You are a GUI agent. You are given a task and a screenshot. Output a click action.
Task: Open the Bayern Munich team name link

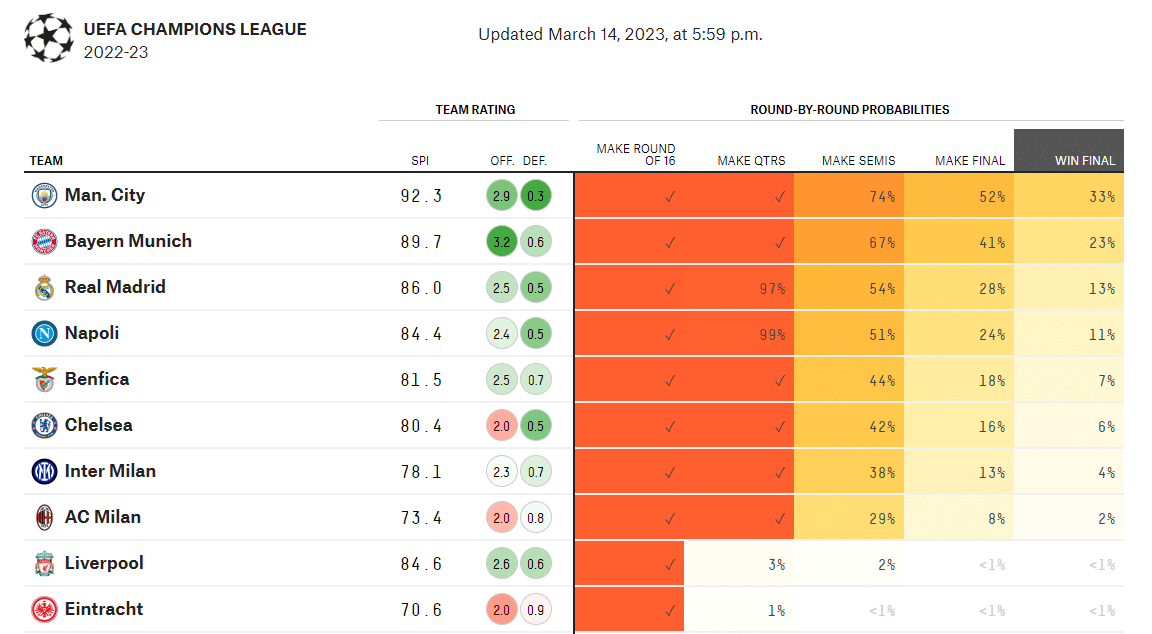coord(128,241)
